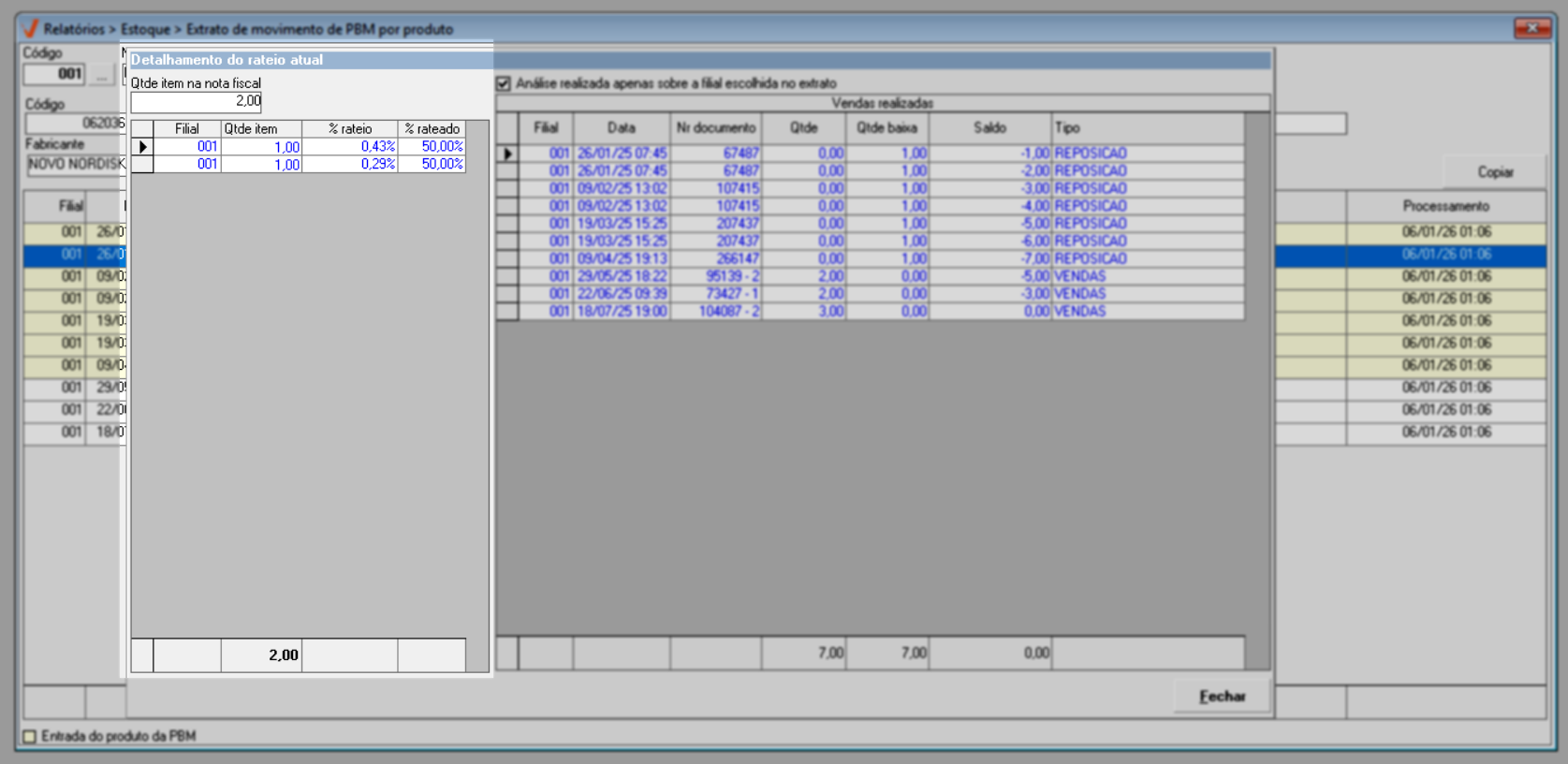Uncheck Análise realizada apenas sobre a filial
Screen dimensions: 1568x764
tap(504, 83)
